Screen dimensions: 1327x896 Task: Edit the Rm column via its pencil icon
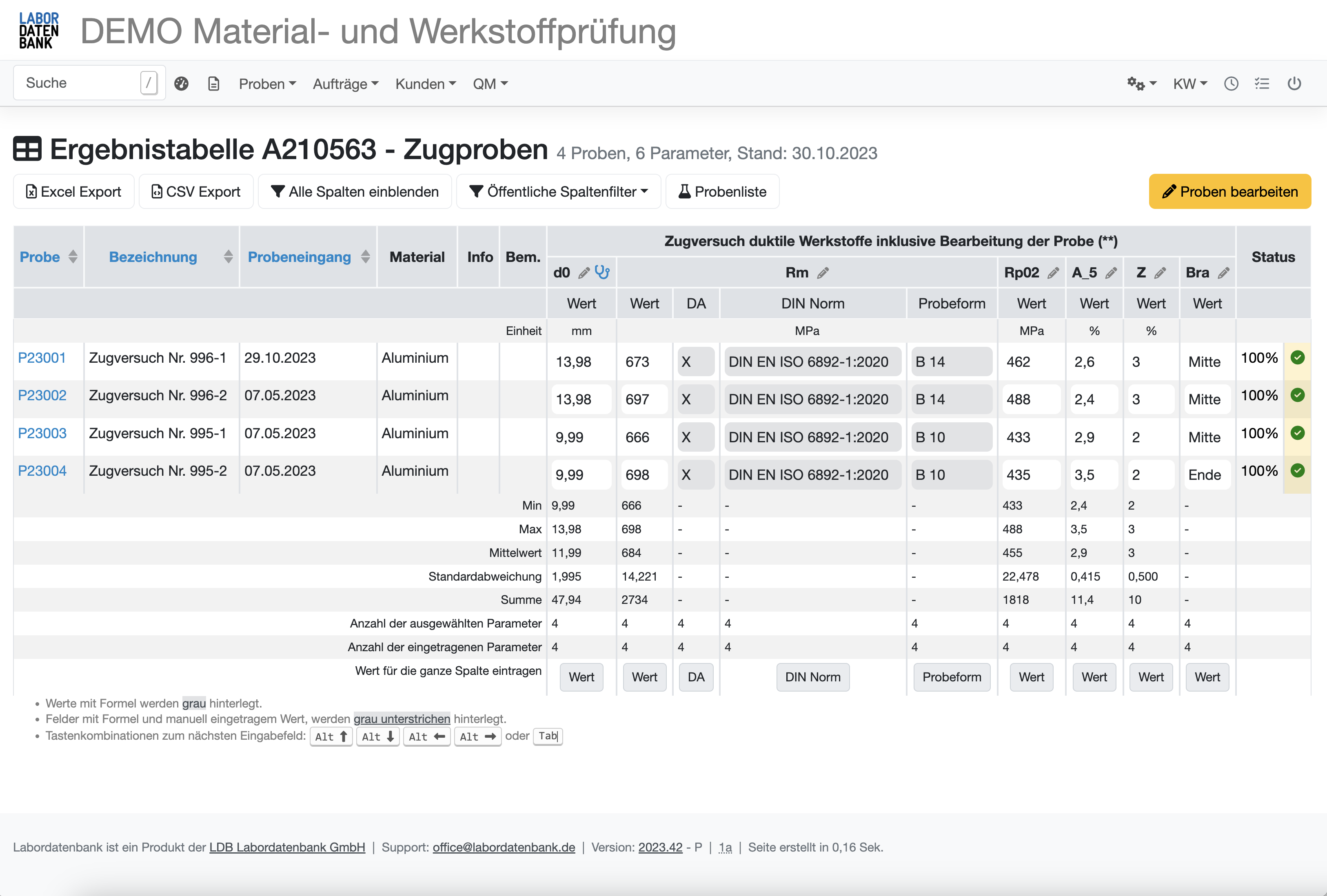823,273
